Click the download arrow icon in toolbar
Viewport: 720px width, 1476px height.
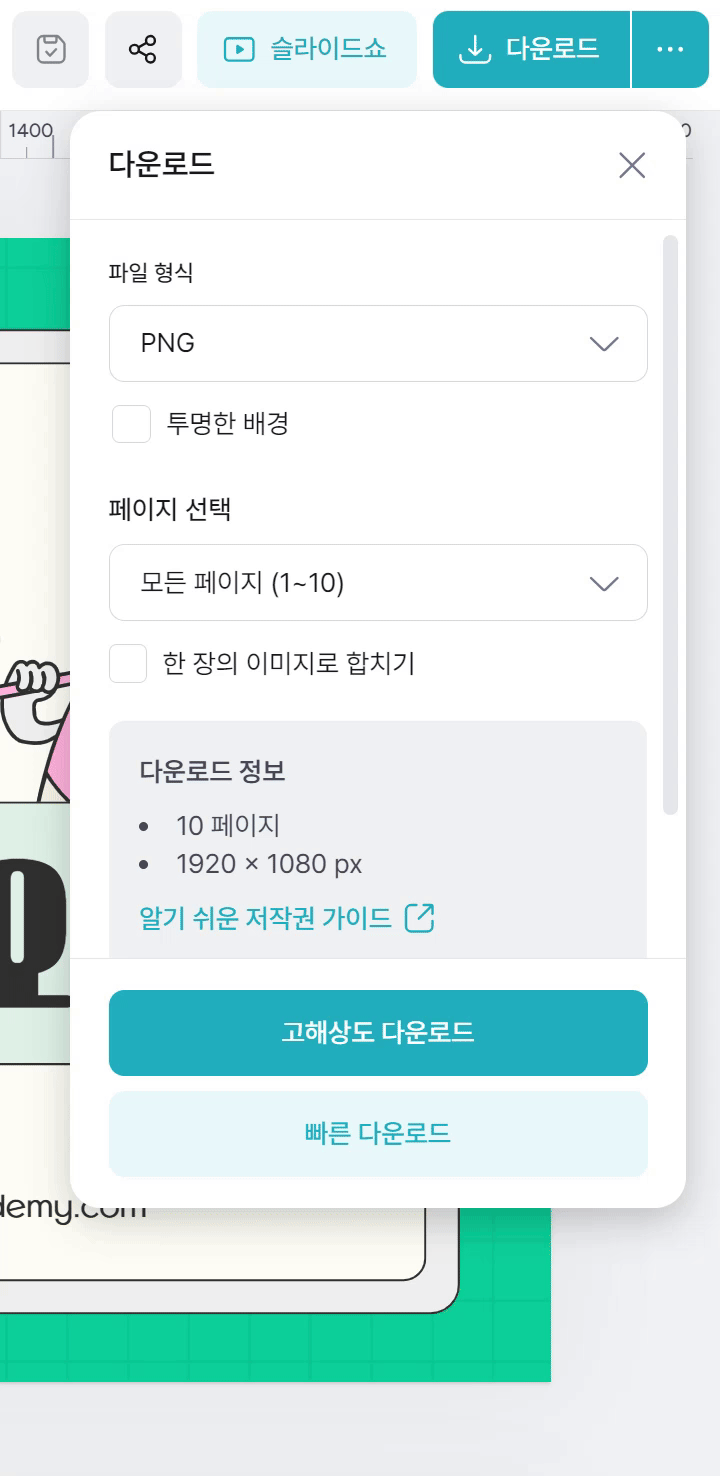[x=474, y=49]
